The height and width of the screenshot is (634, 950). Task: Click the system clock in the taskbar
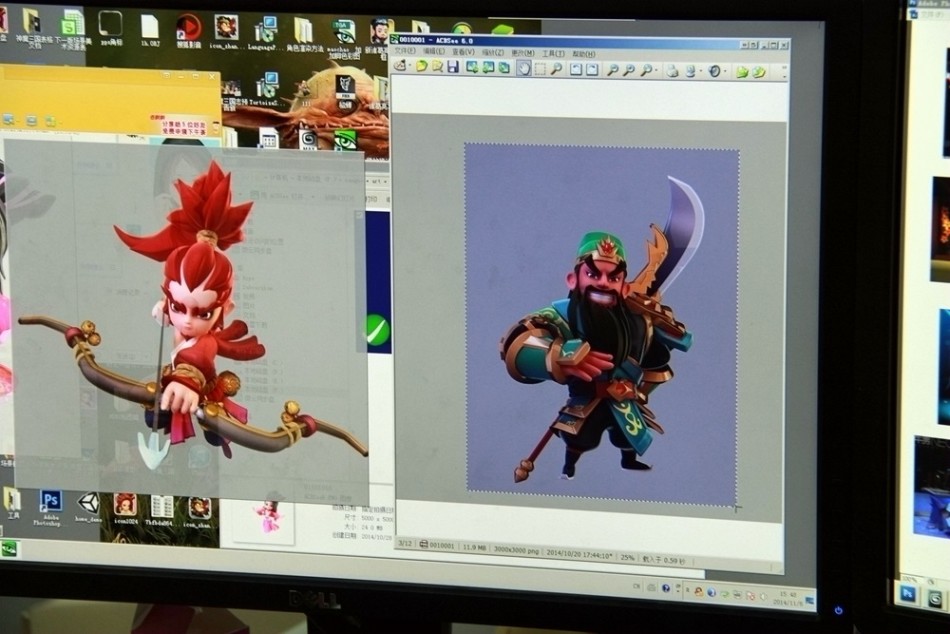coord(787,598)
